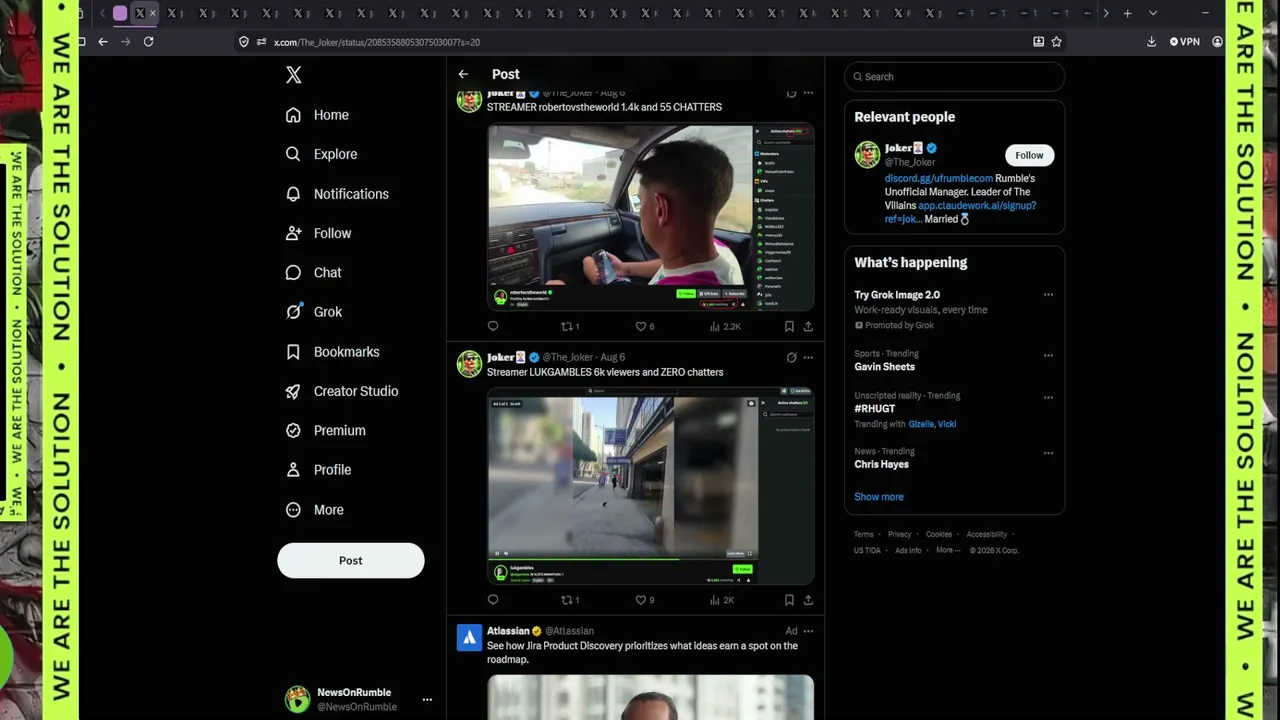Image resolution: width=1280 pixels, height=720 pixels.
Task: Open Gavin Sheets trending topic
Action: coord(884,367)
